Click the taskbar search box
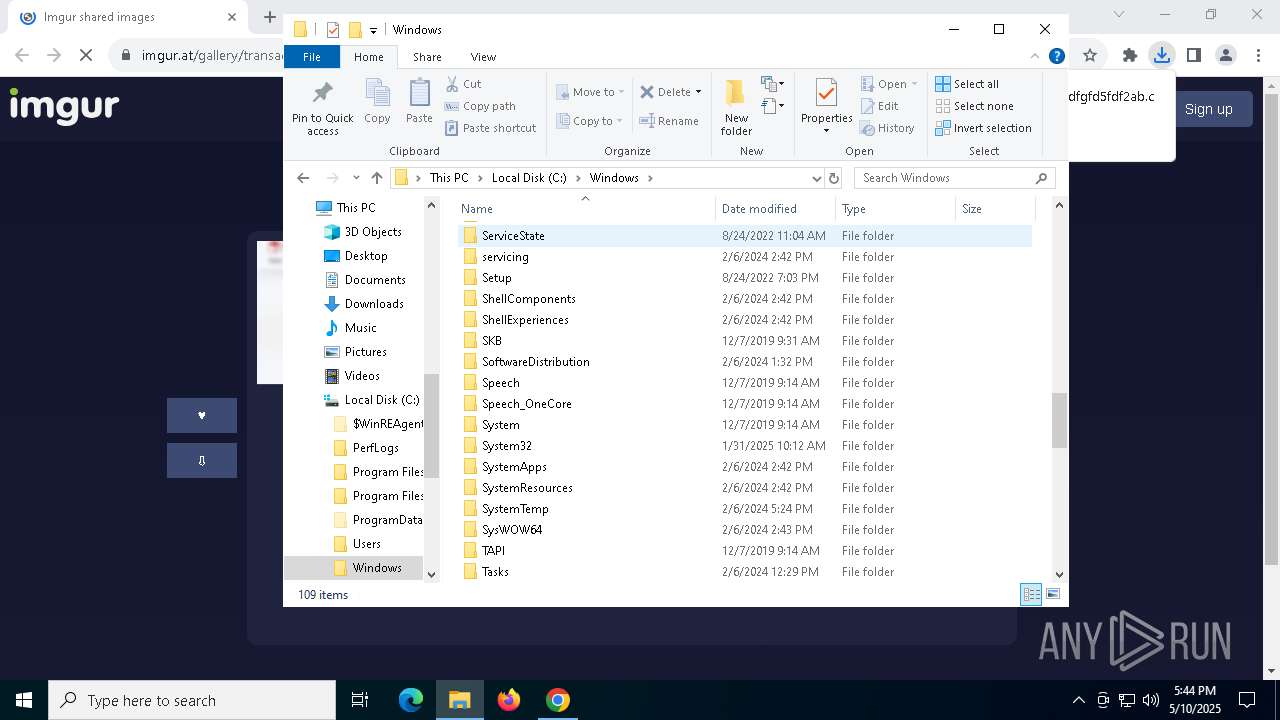1280x720 pixels. coord(192,700)
